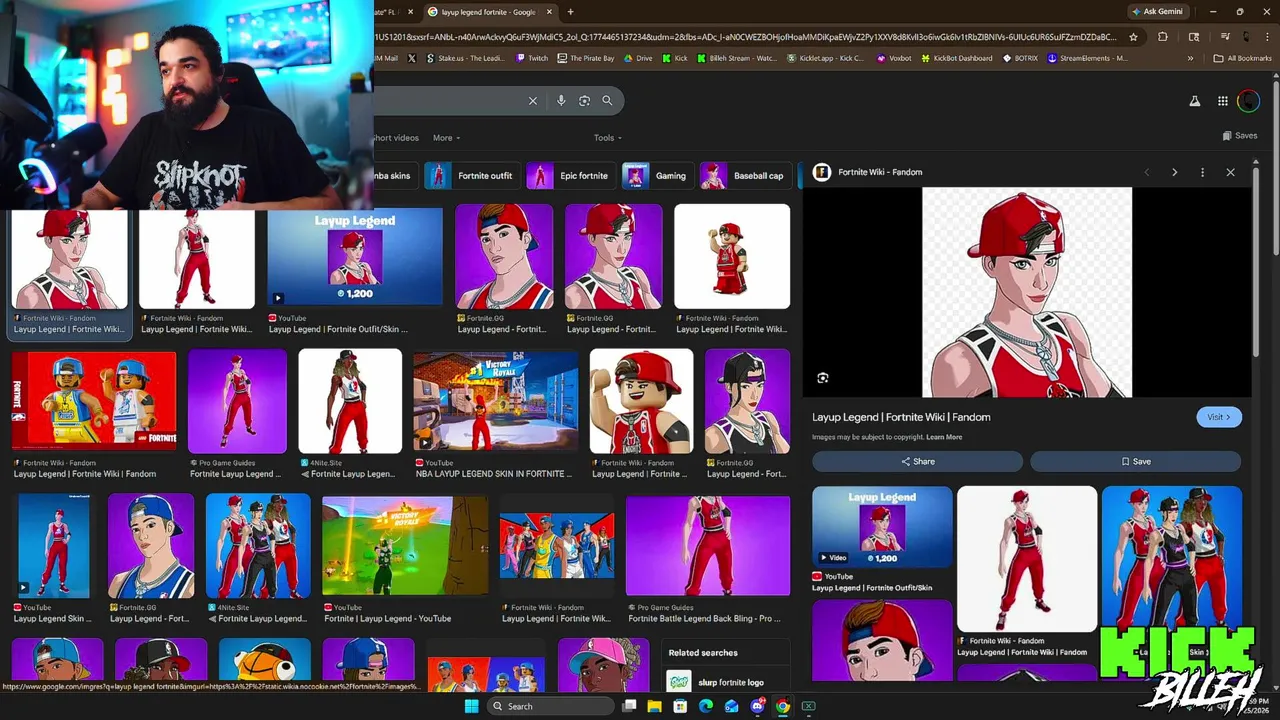This screenshot has width=1280, height=720.
Task: Click the browser address bar URL
Action: pyautogui.click(x=745, y=37)
